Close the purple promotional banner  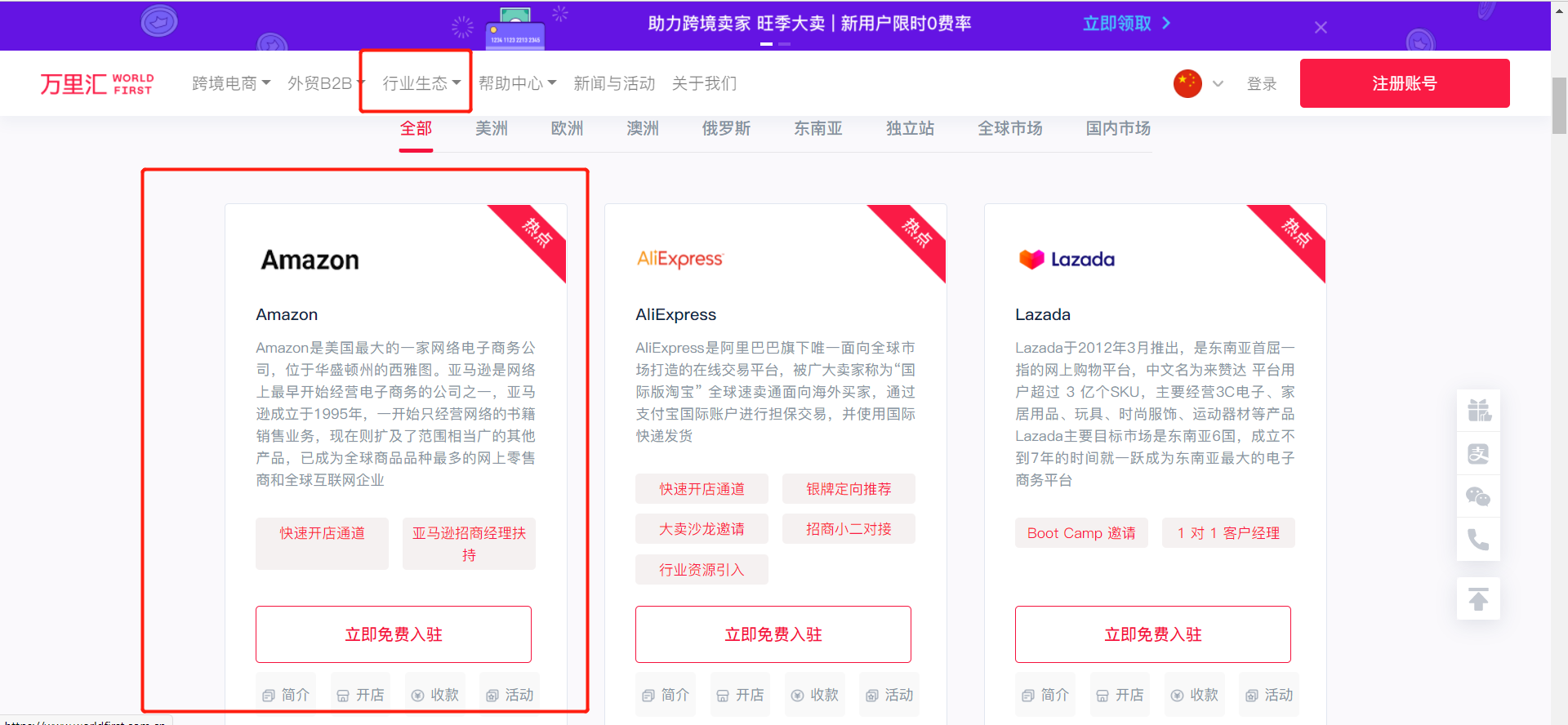1321,28
